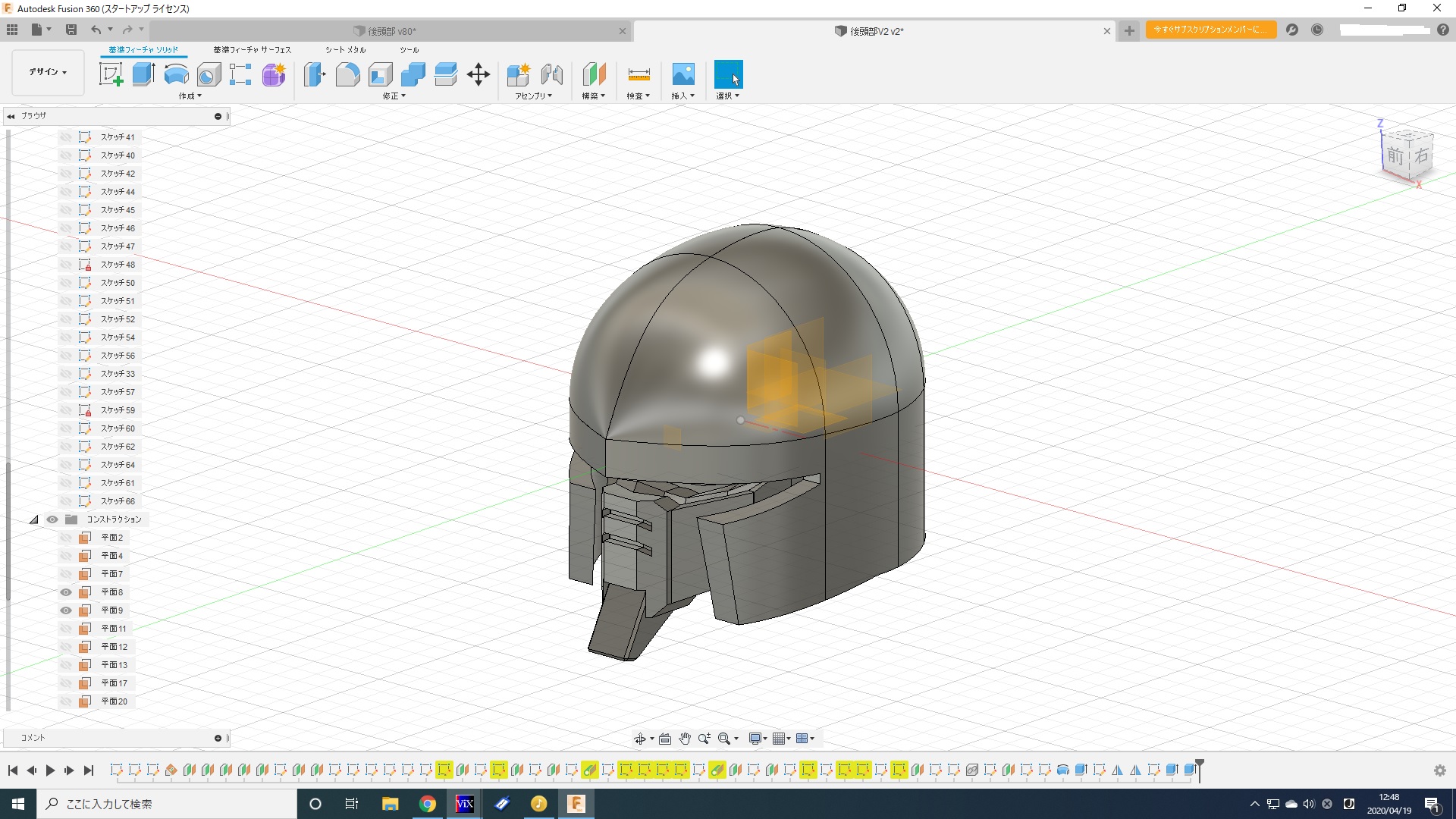The height and width of the screenshot is (819, 1456).
Task: Click the ViewCube front face 前
Action: 1395,156
